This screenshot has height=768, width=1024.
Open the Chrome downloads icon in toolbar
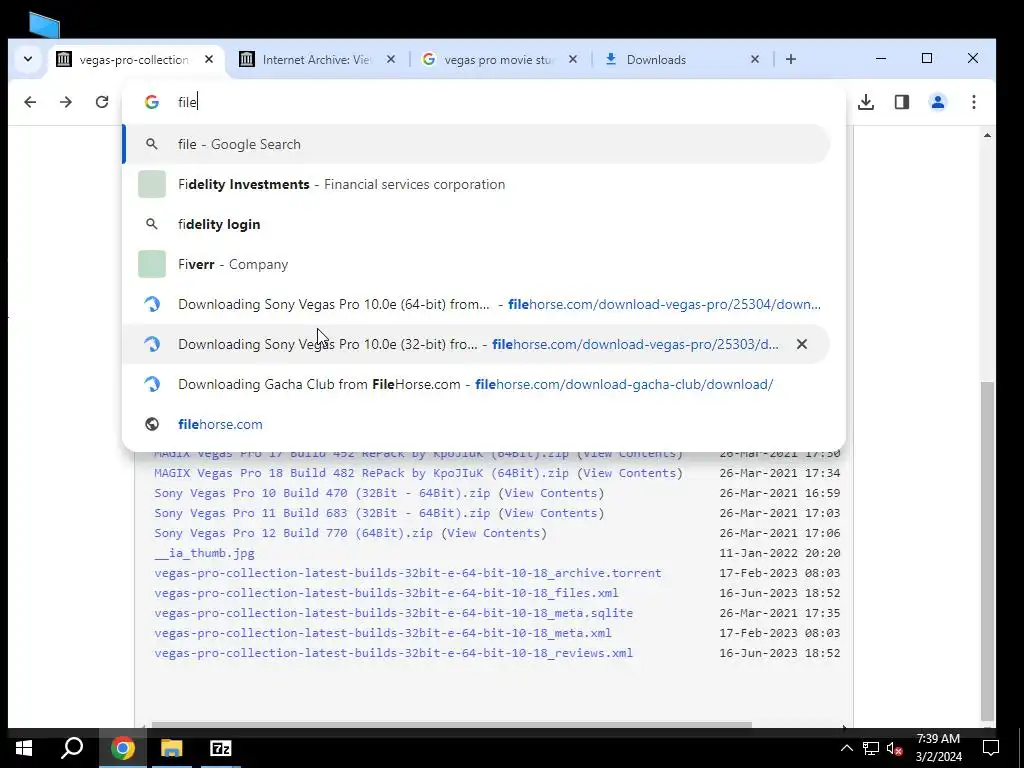pos(866,102)
